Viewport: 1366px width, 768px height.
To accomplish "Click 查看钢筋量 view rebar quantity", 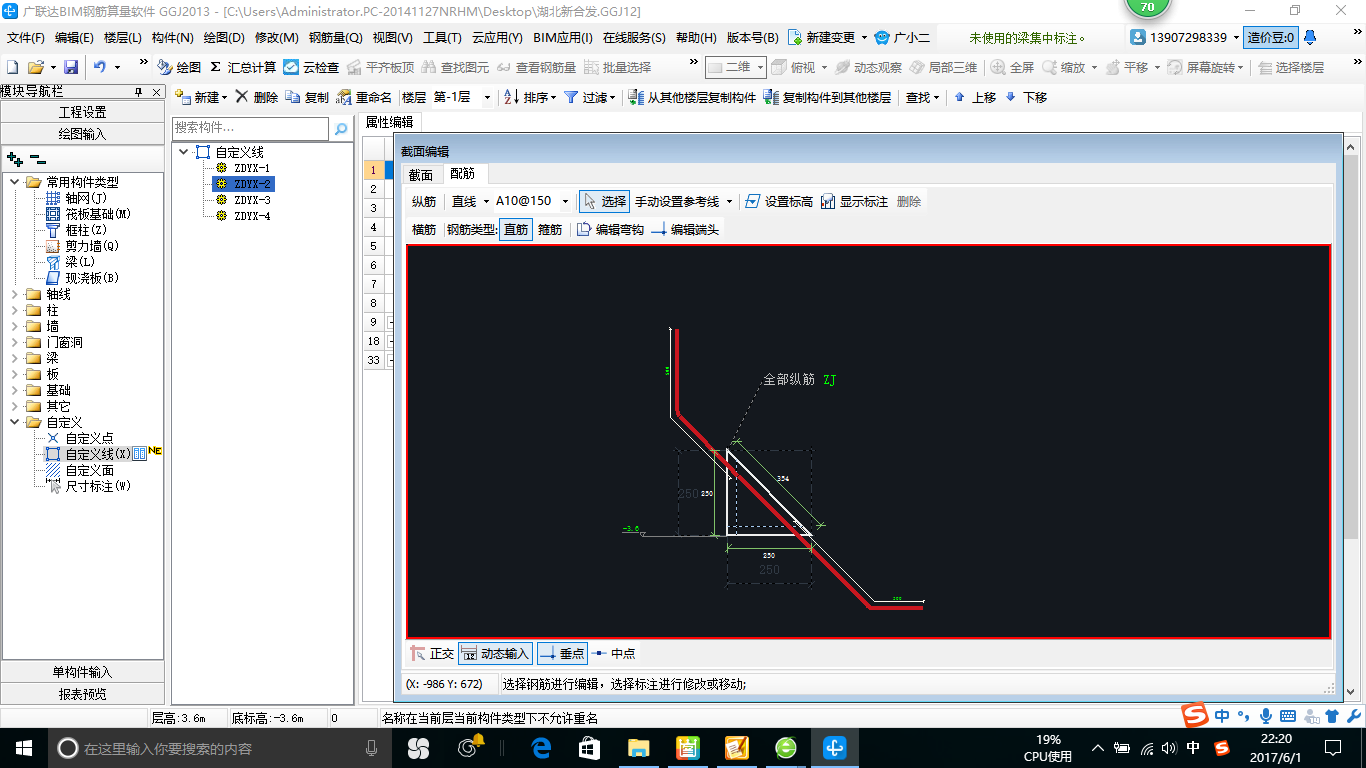I will 536,67.
